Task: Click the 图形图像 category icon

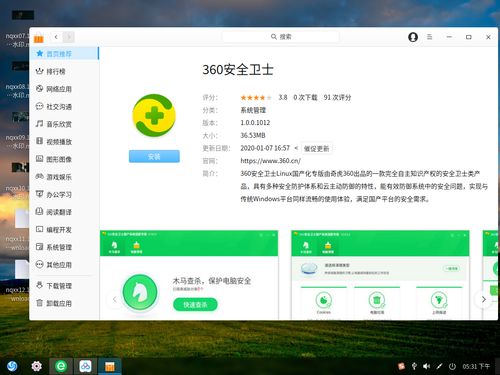Action: coord(39,159)
